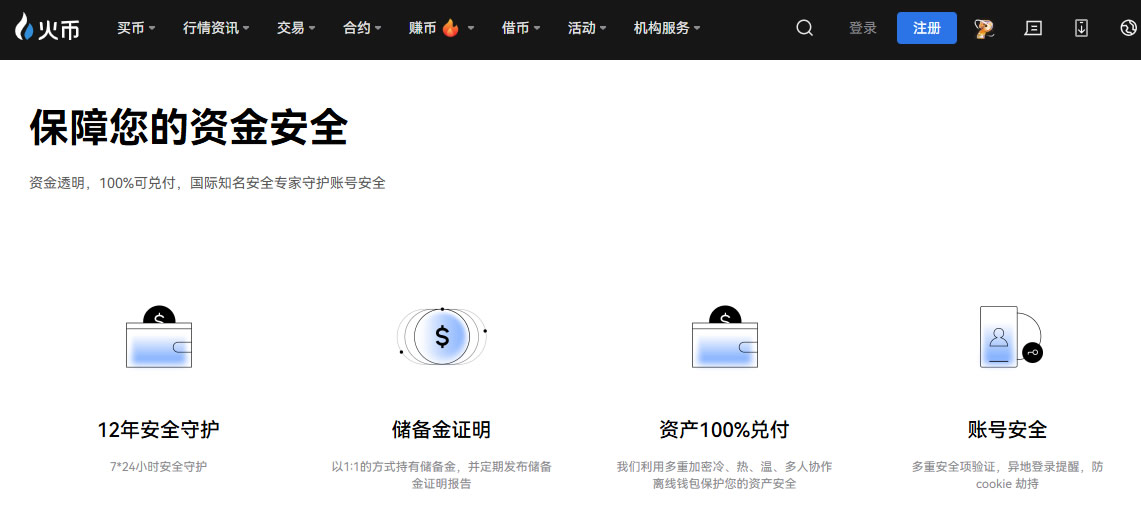Click the wallet icon above 资产100%兑付
Viewport: 1141px width, 522px height.
(x=725, y=338)
